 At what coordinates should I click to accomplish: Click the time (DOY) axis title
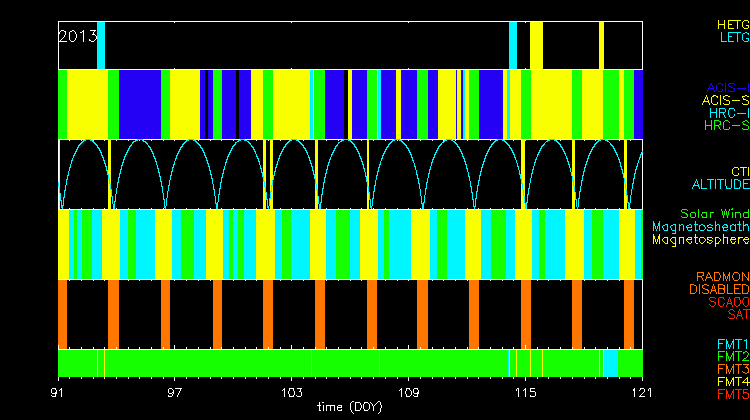coord(350,408)
